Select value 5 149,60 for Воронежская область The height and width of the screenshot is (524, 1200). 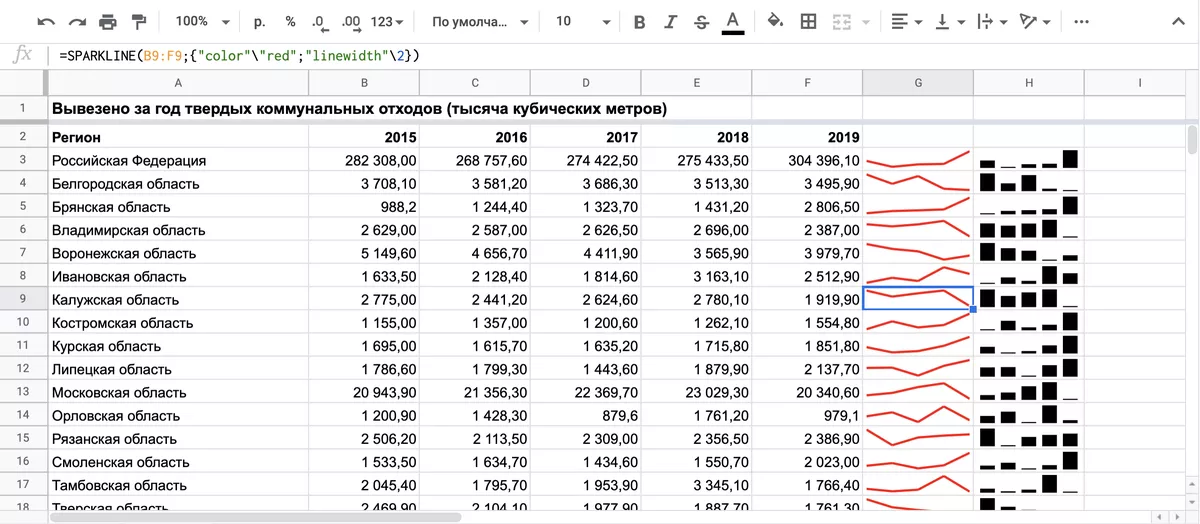click(x=364, y=253)
